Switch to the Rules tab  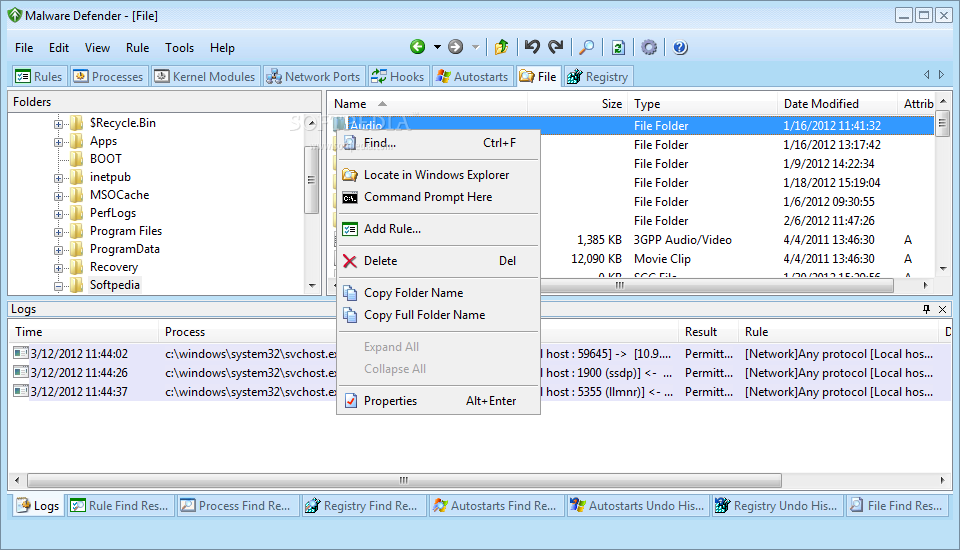(x=39, y=77)
